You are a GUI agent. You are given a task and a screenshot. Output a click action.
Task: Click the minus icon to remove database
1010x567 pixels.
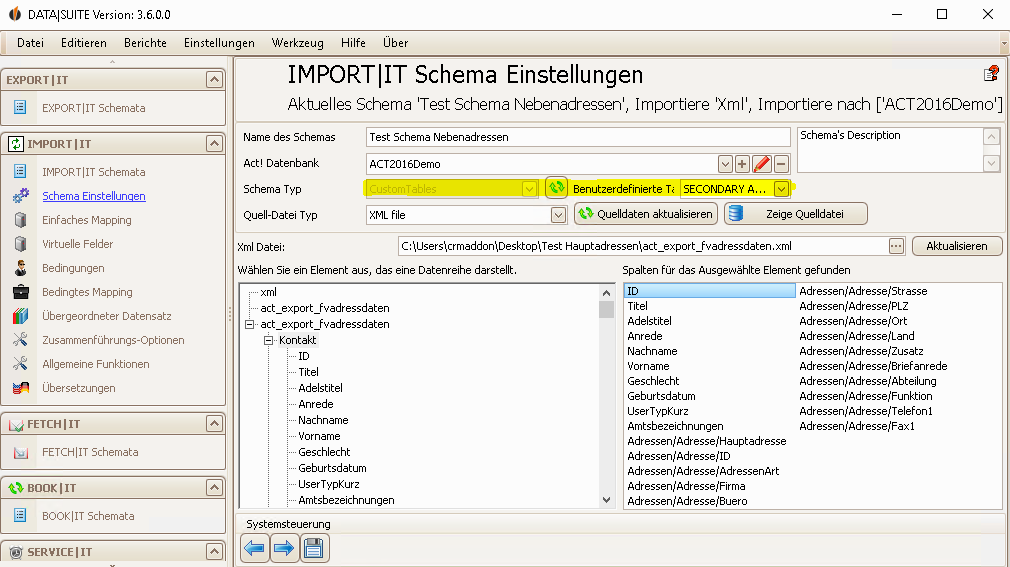tap(781, 164)
